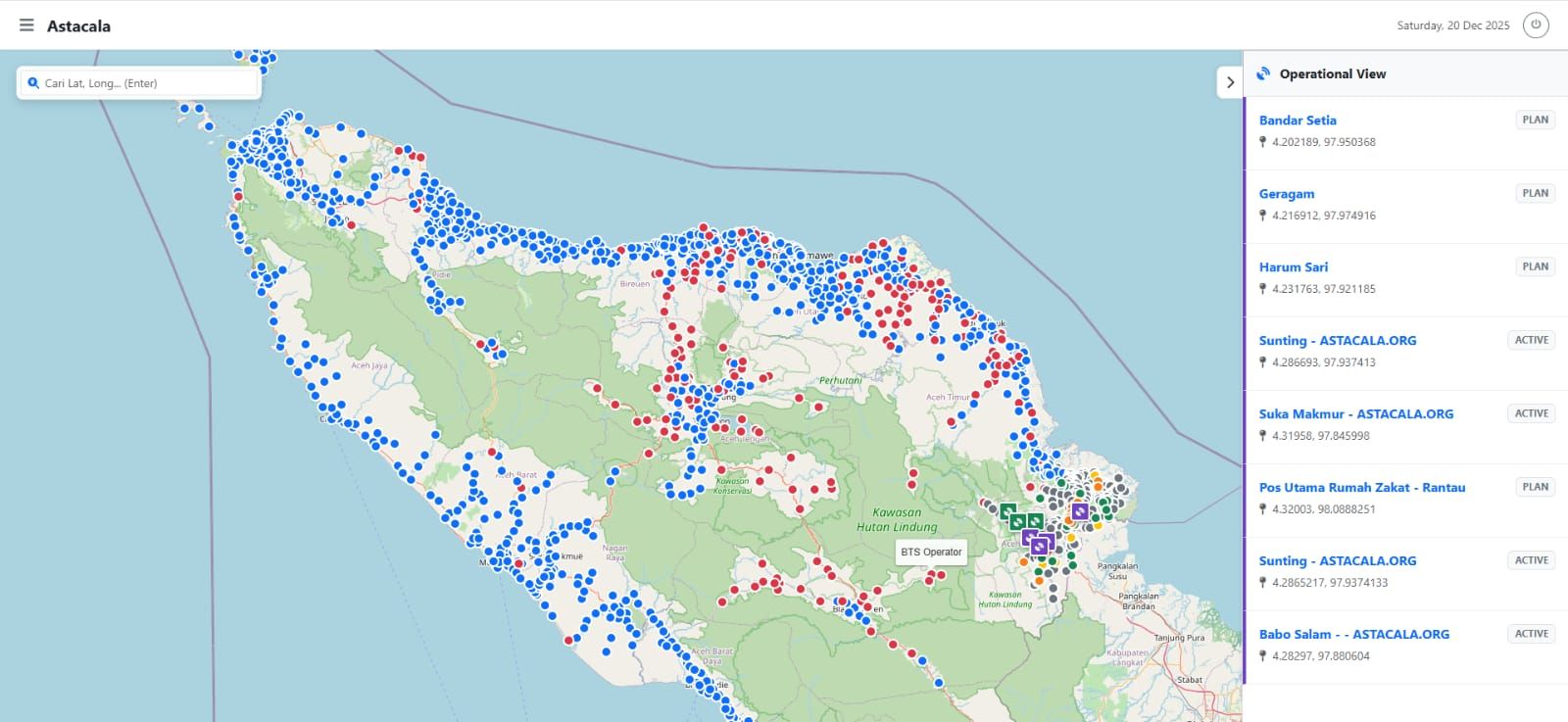Click the PLAN badge on Bandar Setia
The height and width of the screenshot is (722, 1568).
point(1535,120)
